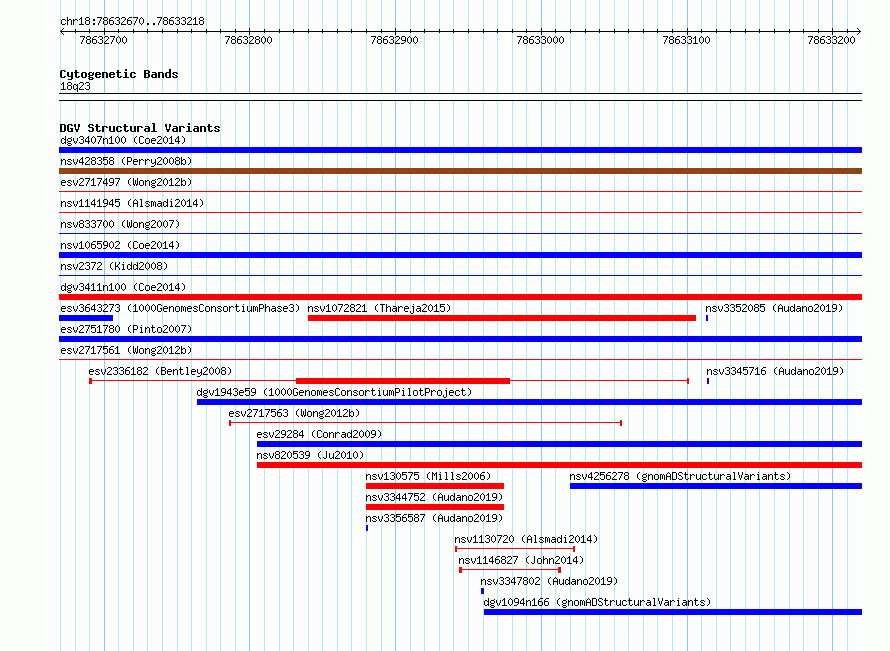Viewport: 890px width, 651px height.
Task: Click ruler position 78633100
Action: [686, 40]
